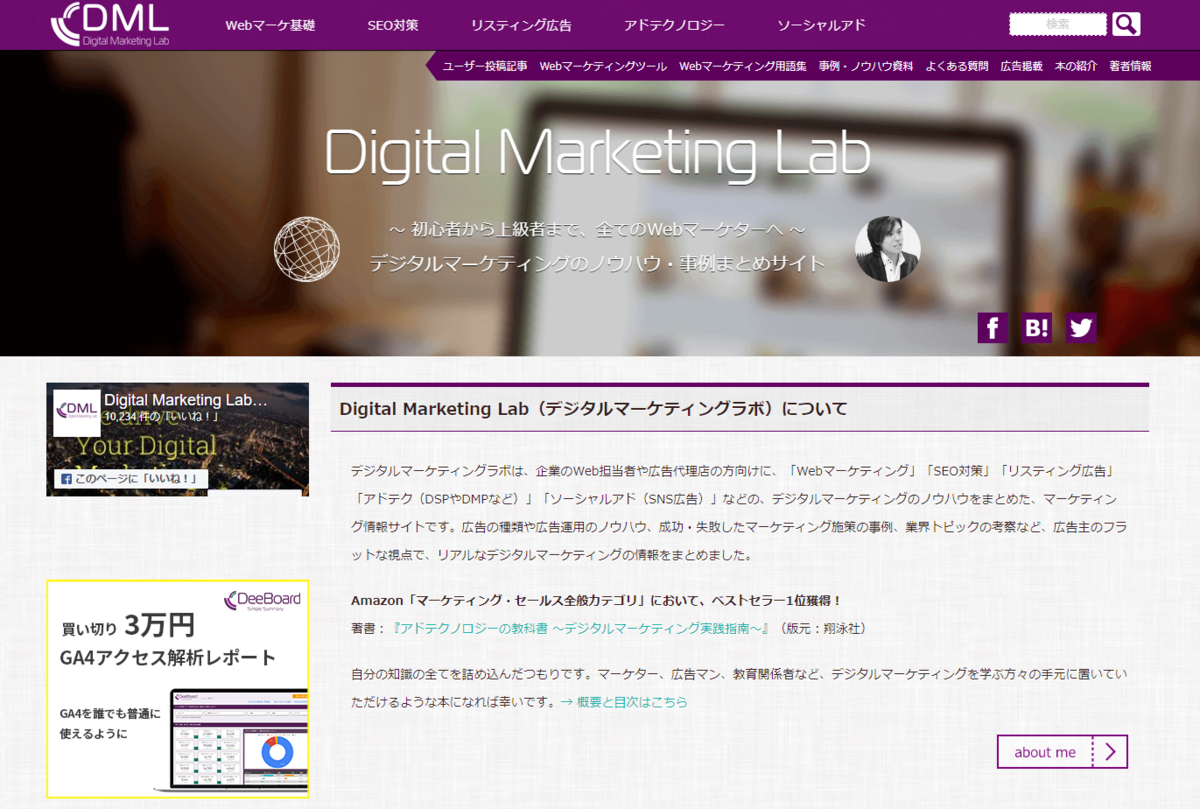
Task: Share the page via the Facebook icon
Action: click(992, 327)
